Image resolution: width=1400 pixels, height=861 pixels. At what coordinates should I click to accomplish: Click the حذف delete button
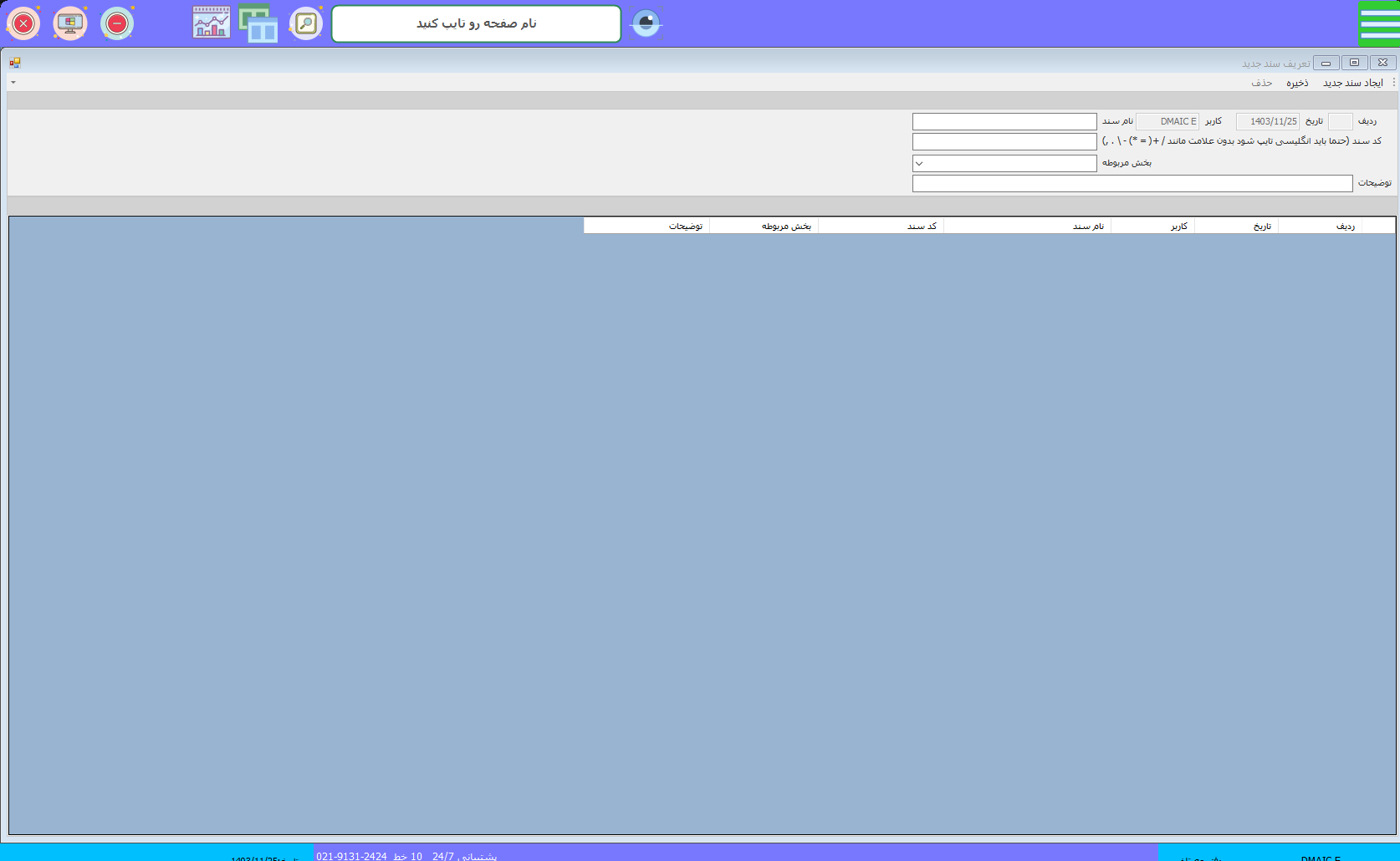1261,83
